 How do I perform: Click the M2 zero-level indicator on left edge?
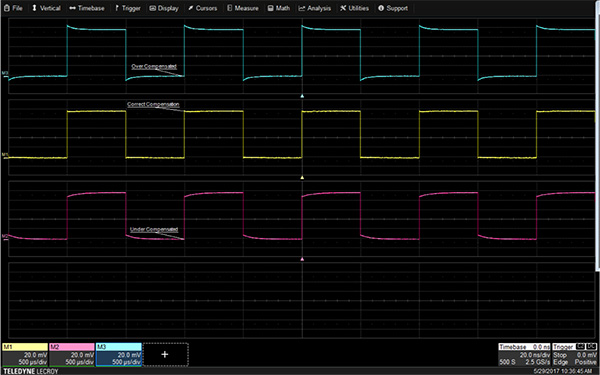(x=5, y=237)
